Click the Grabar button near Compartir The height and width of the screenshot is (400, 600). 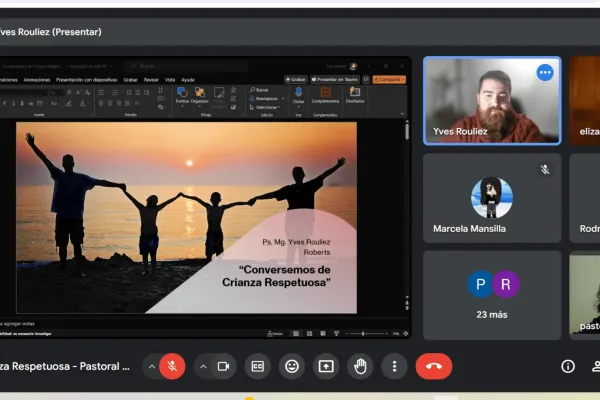(x=296, y=80)
